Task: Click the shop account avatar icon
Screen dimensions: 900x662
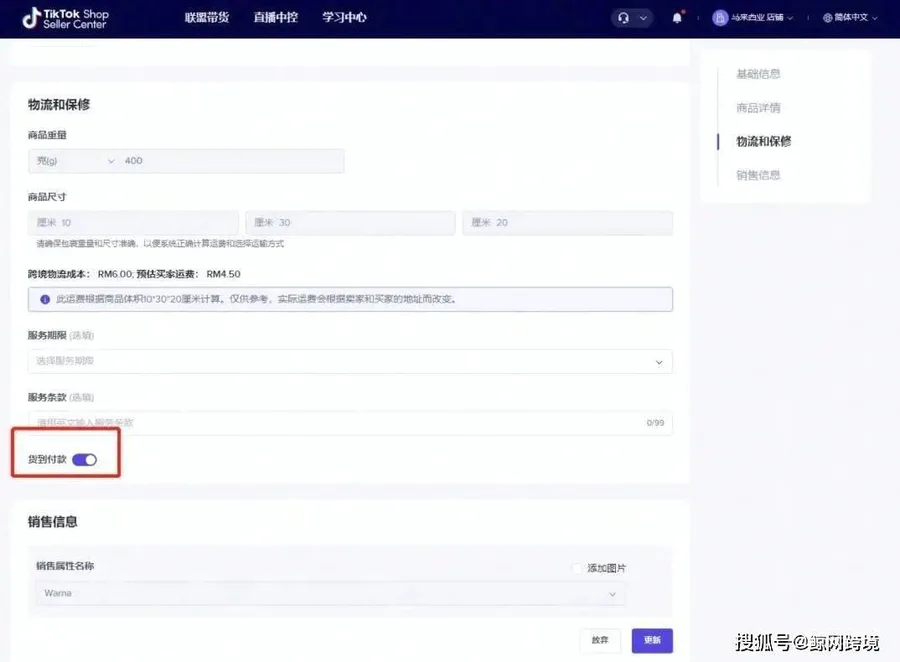Action: click(720, 18)
